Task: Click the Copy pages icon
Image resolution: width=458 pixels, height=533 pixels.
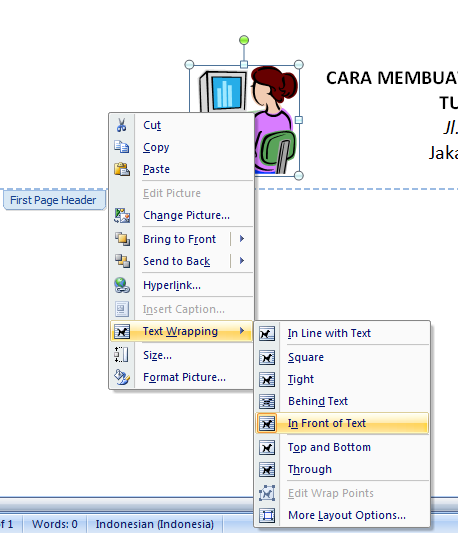Action: click(x=122, y=147)
